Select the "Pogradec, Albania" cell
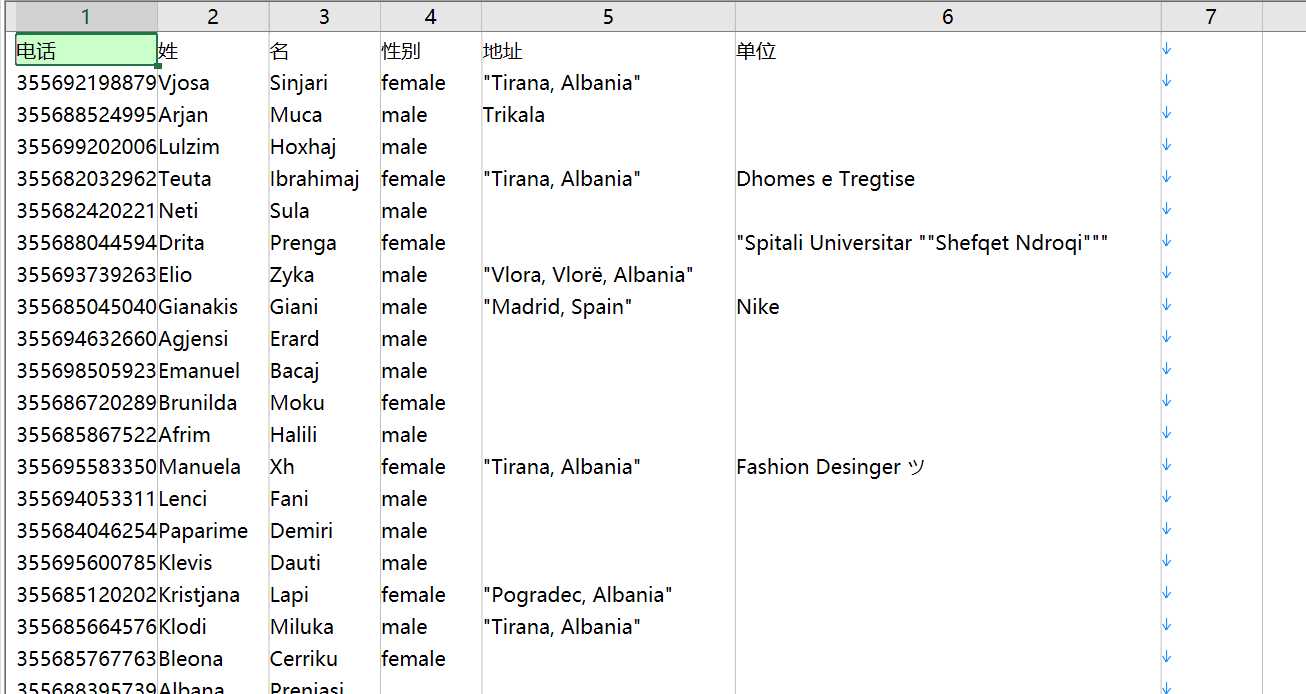 (x=608, y=595)
